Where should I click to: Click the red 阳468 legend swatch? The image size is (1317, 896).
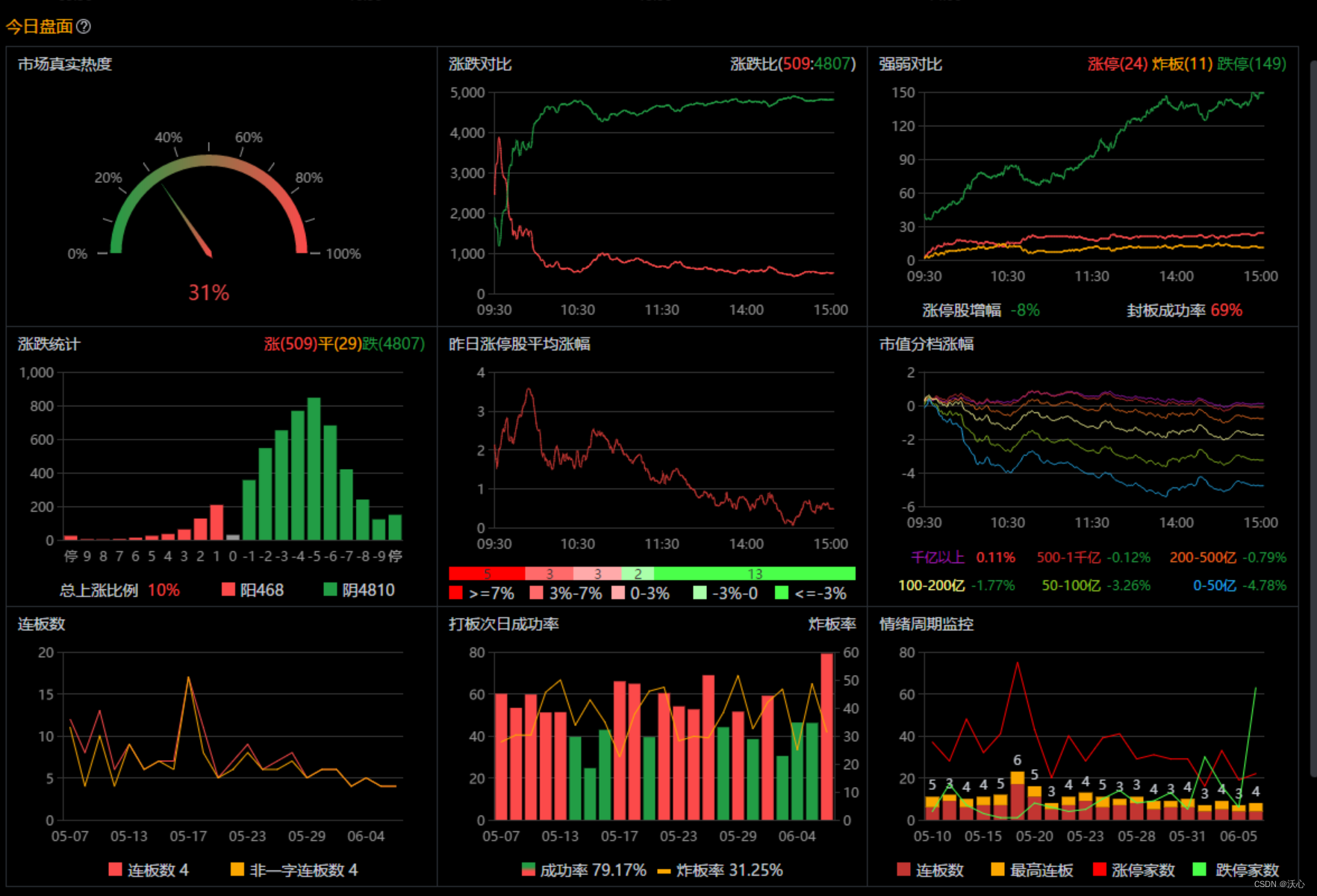228,589
